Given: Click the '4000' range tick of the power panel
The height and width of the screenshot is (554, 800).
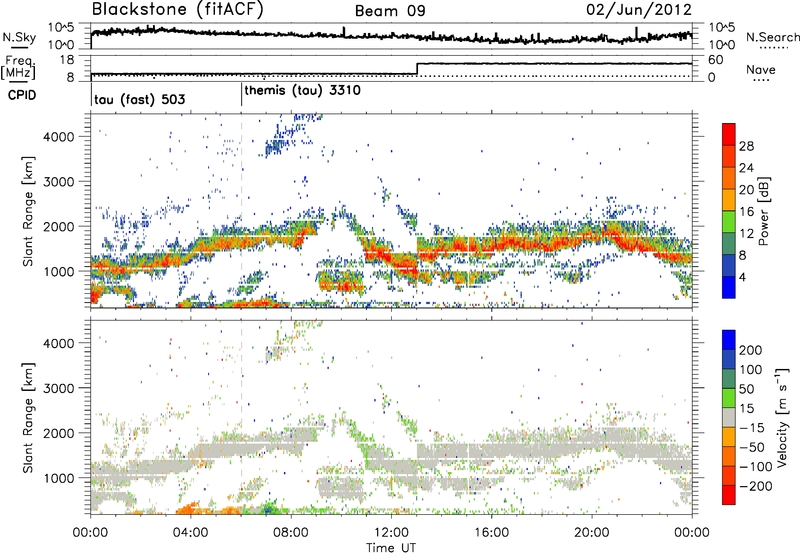Looking at the screenshot, I should click(x=59, y=137).
